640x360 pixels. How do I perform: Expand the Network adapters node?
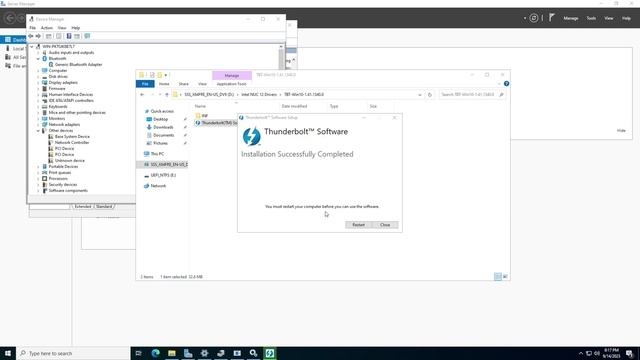38,124
